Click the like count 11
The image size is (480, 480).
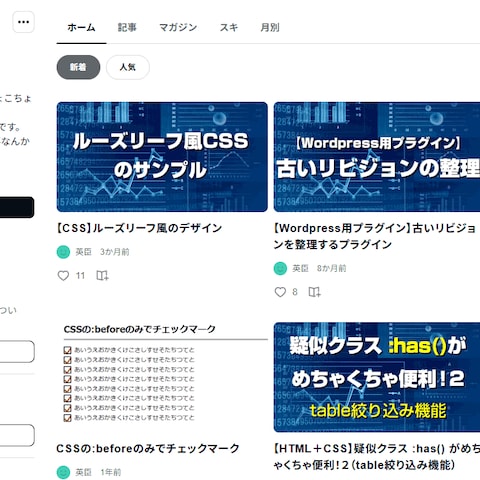[80, 276]
